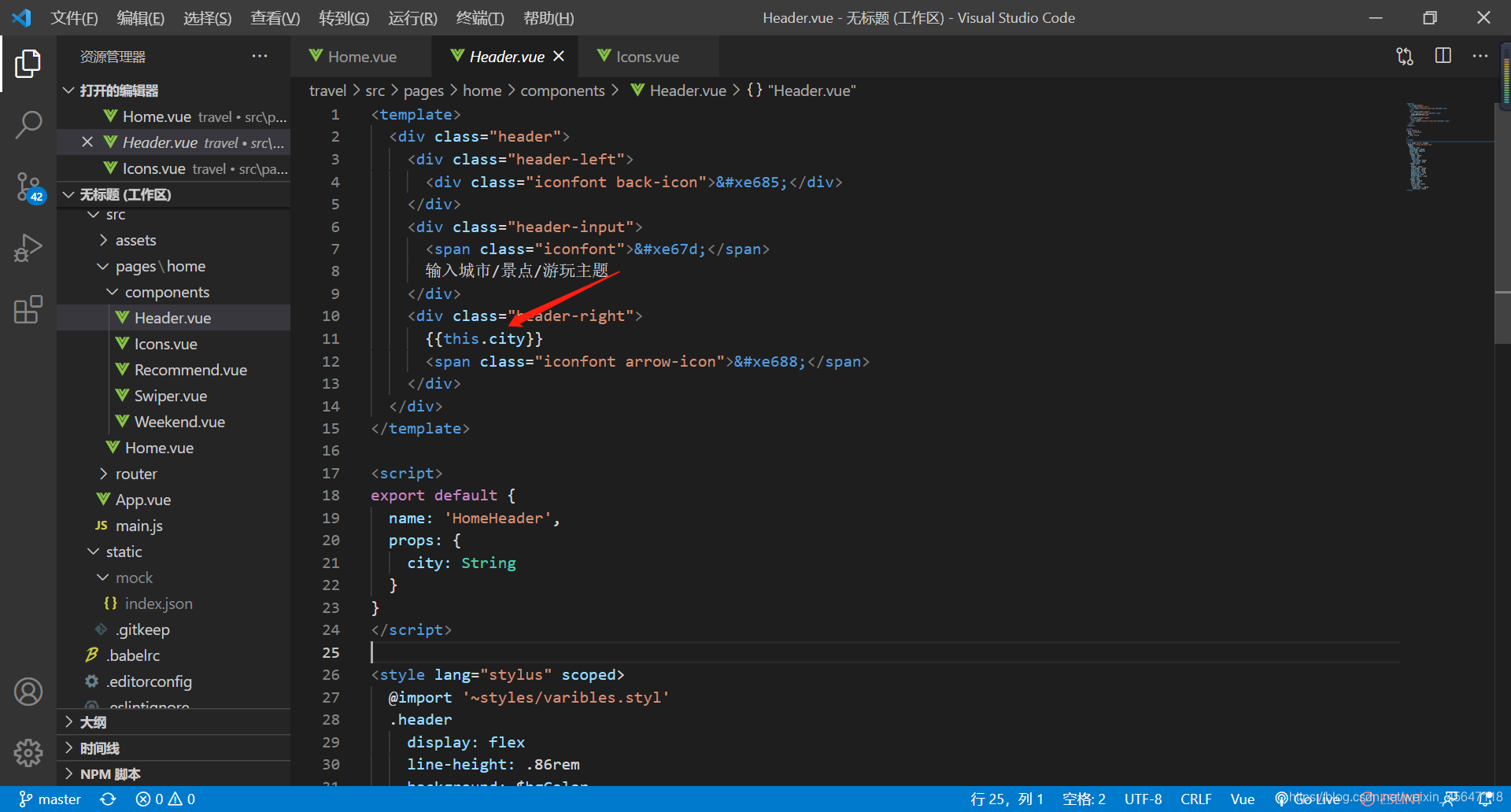Expand the Outline (大纲) section
The image size is (1511, 812).
93,722
